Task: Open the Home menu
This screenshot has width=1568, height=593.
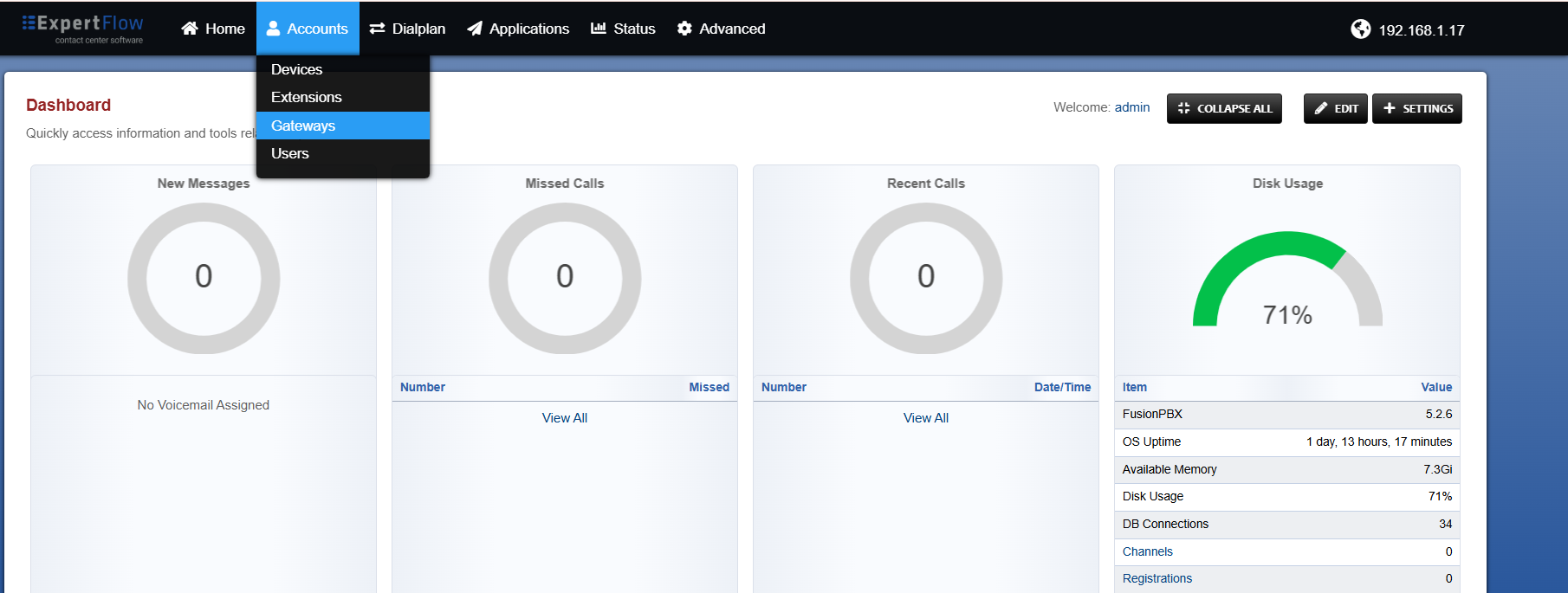Action: click(213, 29)
